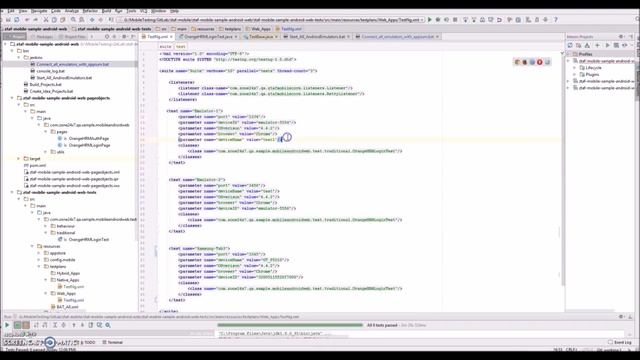Click the Synchronize toolbar icon

(x=17, y=20)
